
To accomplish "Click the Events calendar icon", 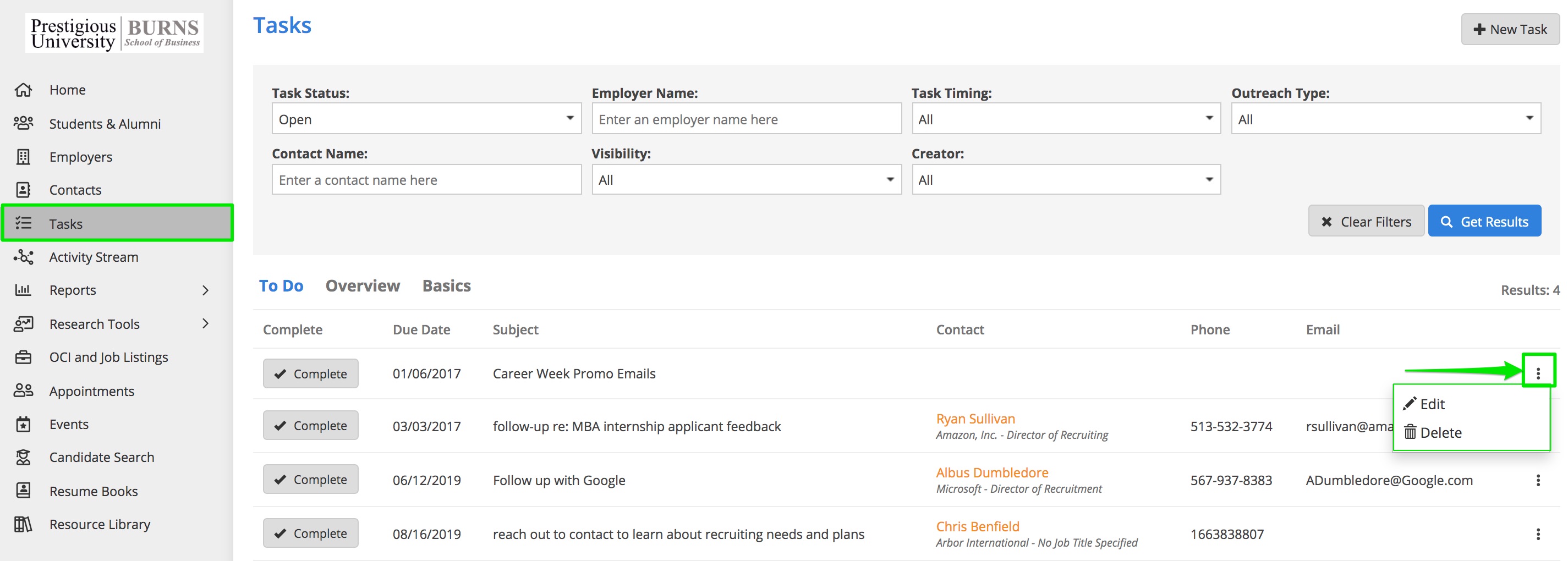I will coord(23,424).
